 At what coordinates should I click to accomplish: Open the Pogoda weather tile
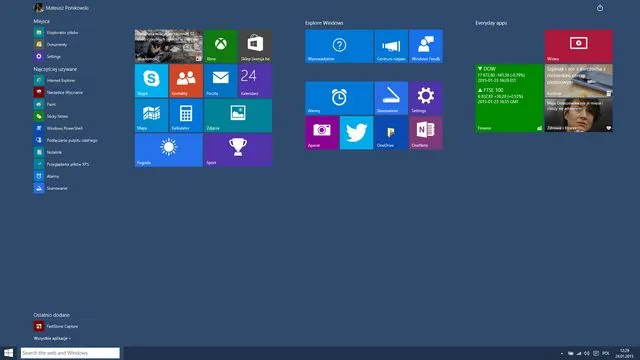pyautogui.click(x=169, y=150)
